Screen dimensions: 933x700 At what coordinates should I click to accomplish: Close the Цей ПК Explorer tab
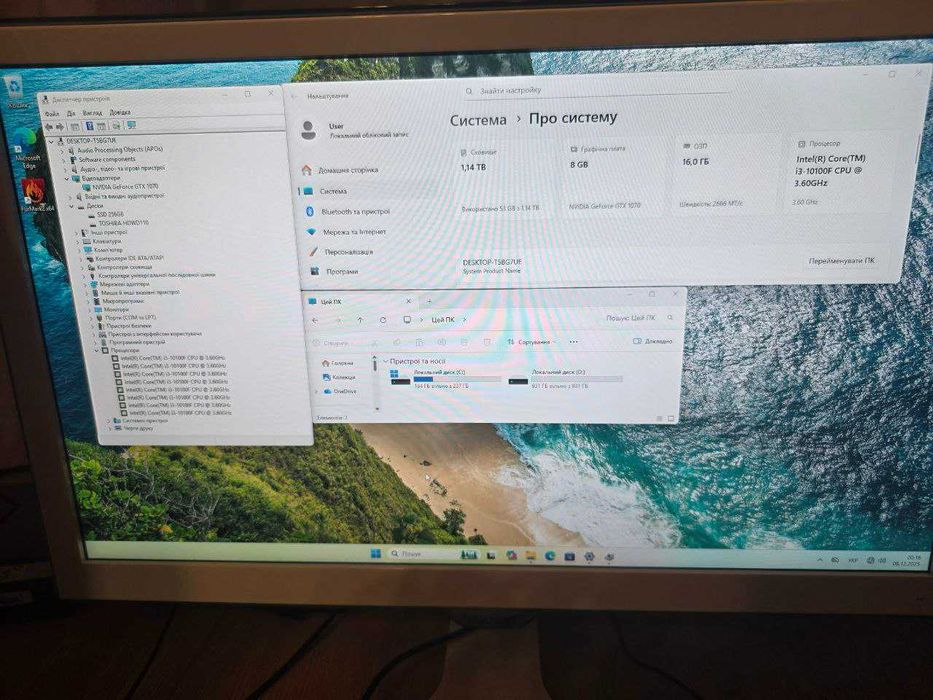(x=408, y=301)
